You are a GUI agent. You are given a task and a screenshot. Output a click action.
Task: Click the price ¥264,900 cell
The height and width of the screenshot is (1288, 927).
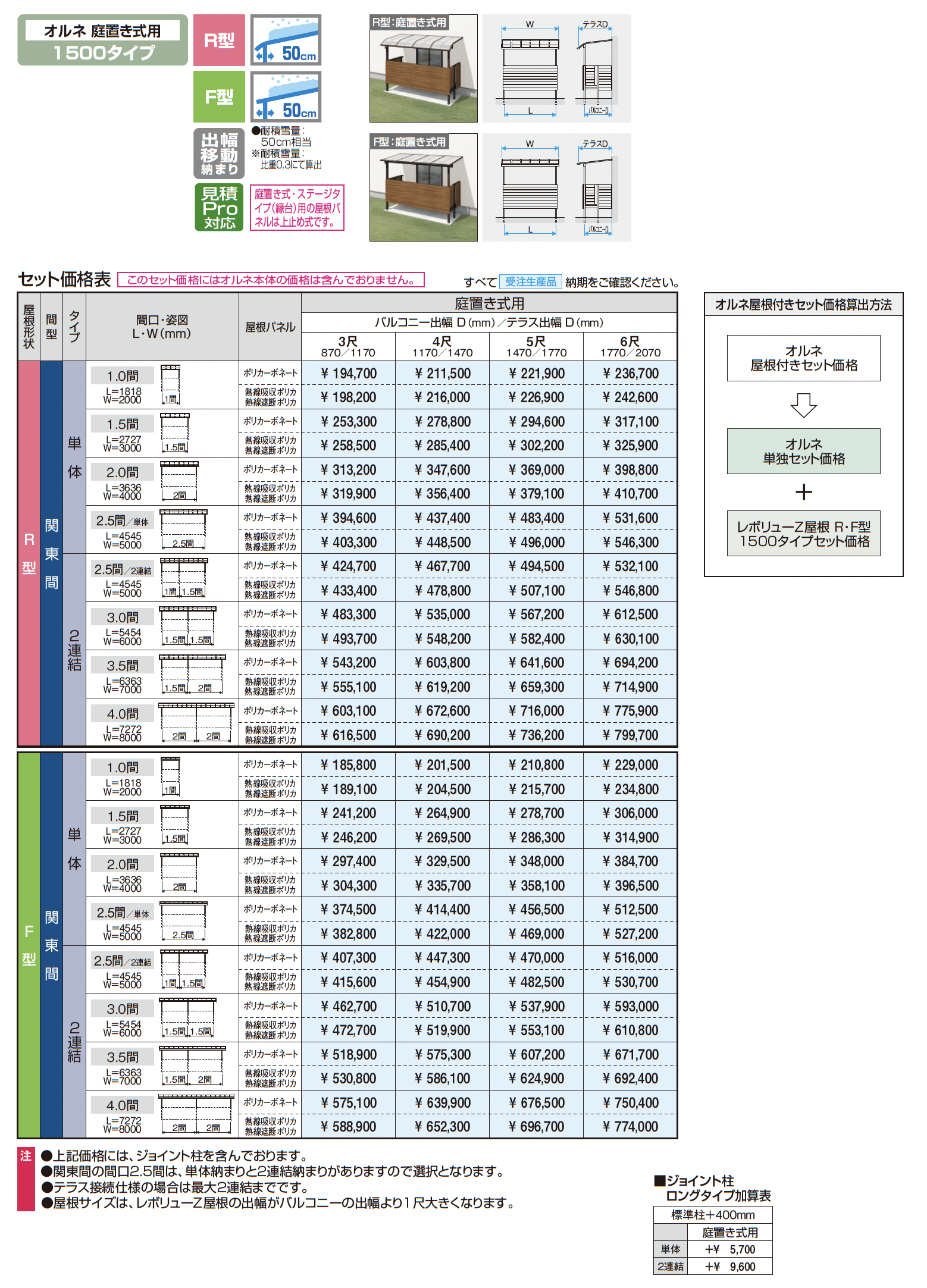coord(442,813)
